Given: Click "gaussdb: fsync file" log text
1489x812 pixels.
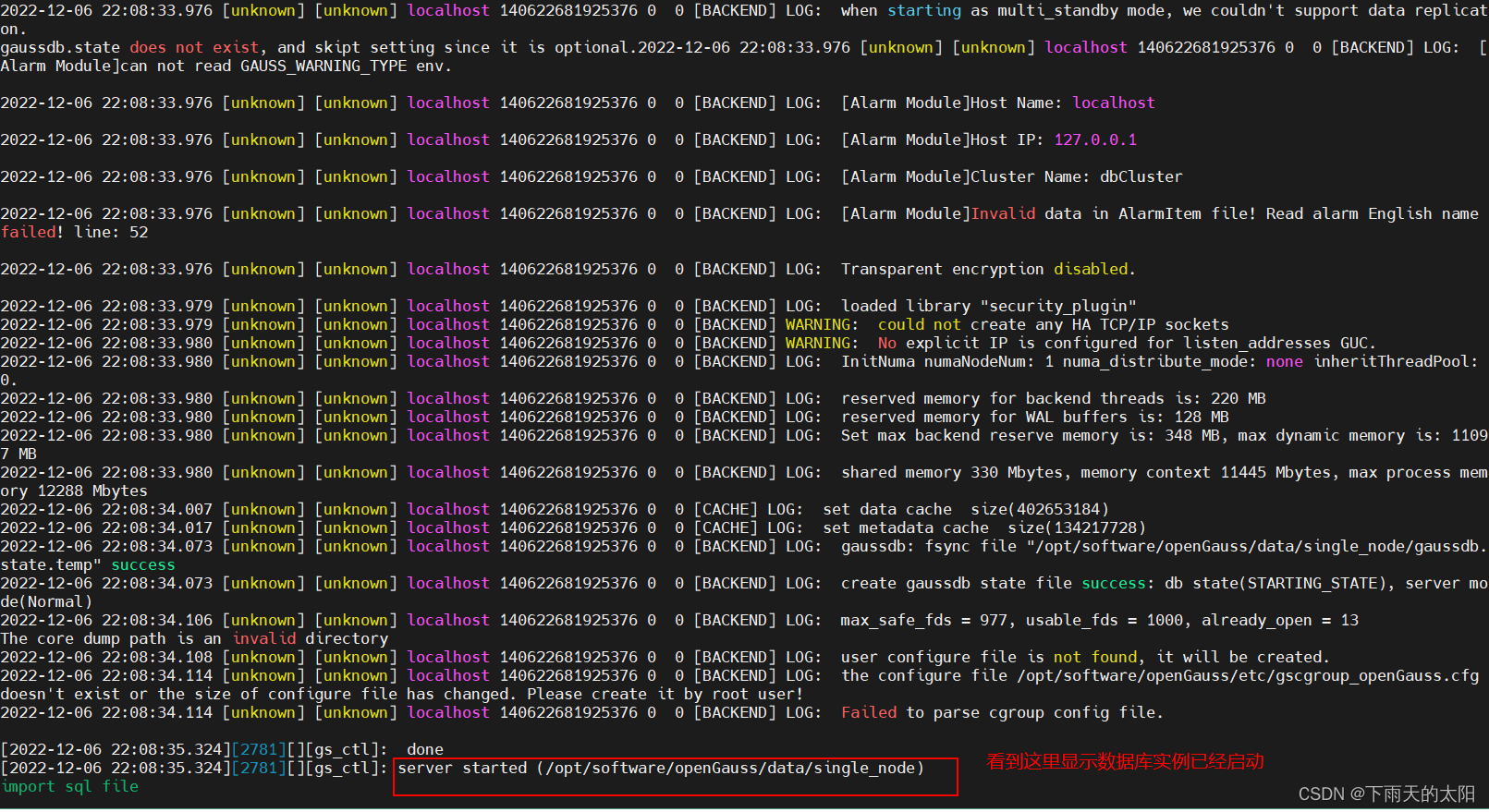Looking at the screenshot, I should pos(929,547).
